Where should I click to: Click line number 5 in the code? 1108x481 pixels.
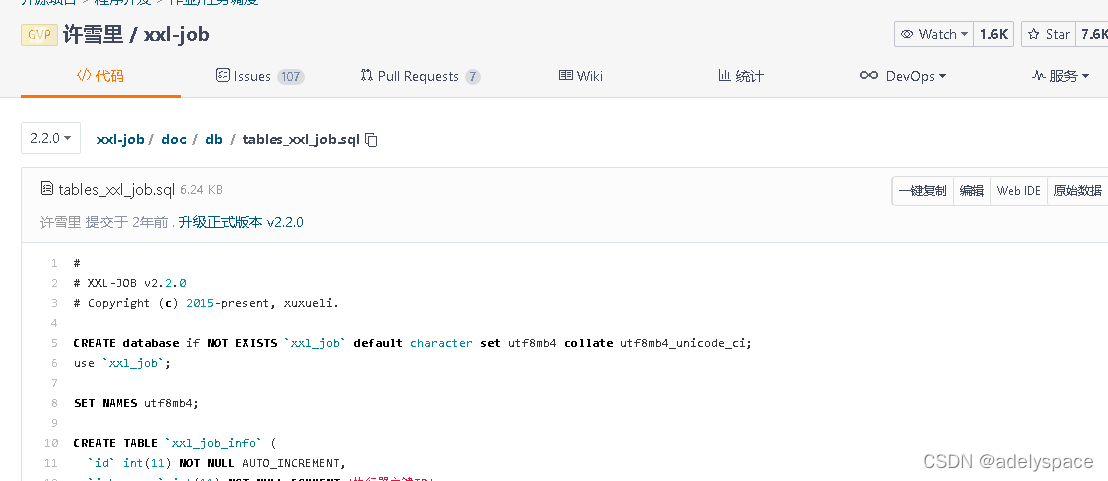coord(54,343)
